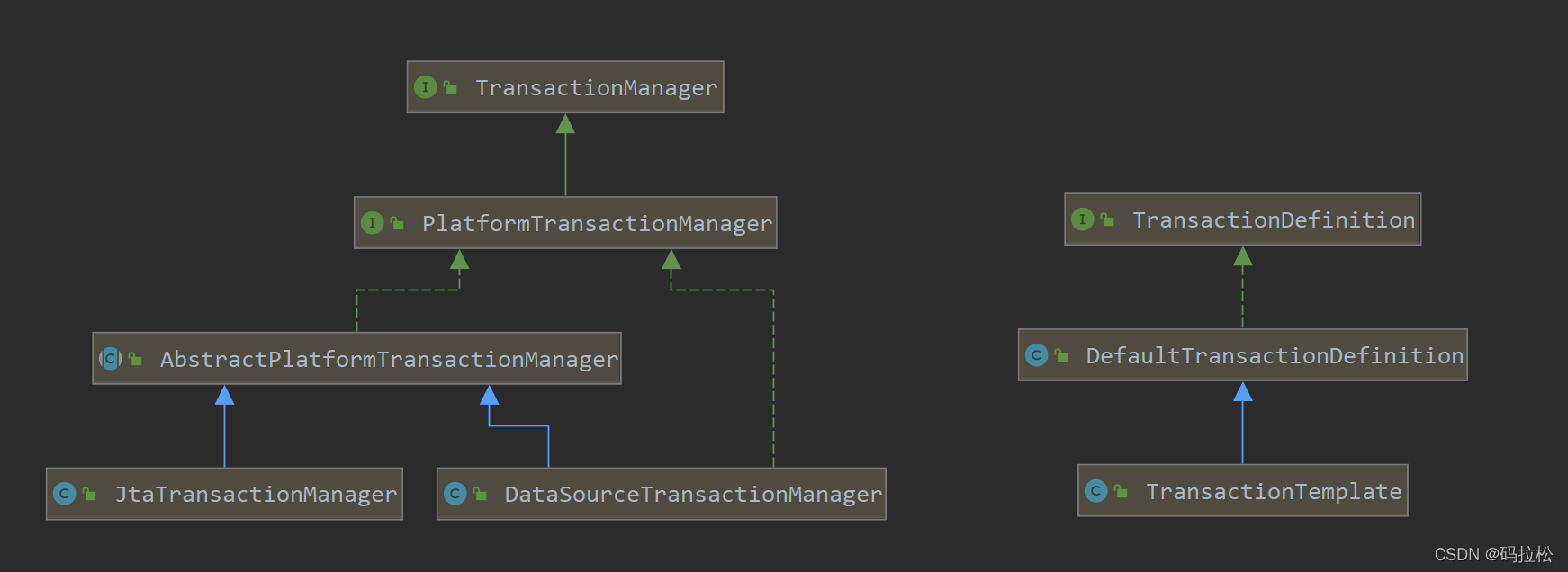Select the TransactionManager node name

click(x=596, y=88)
